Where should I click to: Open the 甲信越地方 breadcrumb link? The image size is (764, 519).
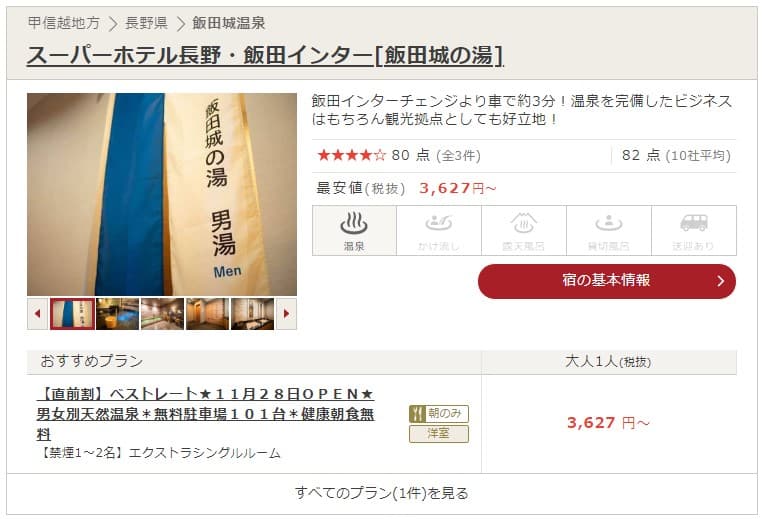click(64, 23)
